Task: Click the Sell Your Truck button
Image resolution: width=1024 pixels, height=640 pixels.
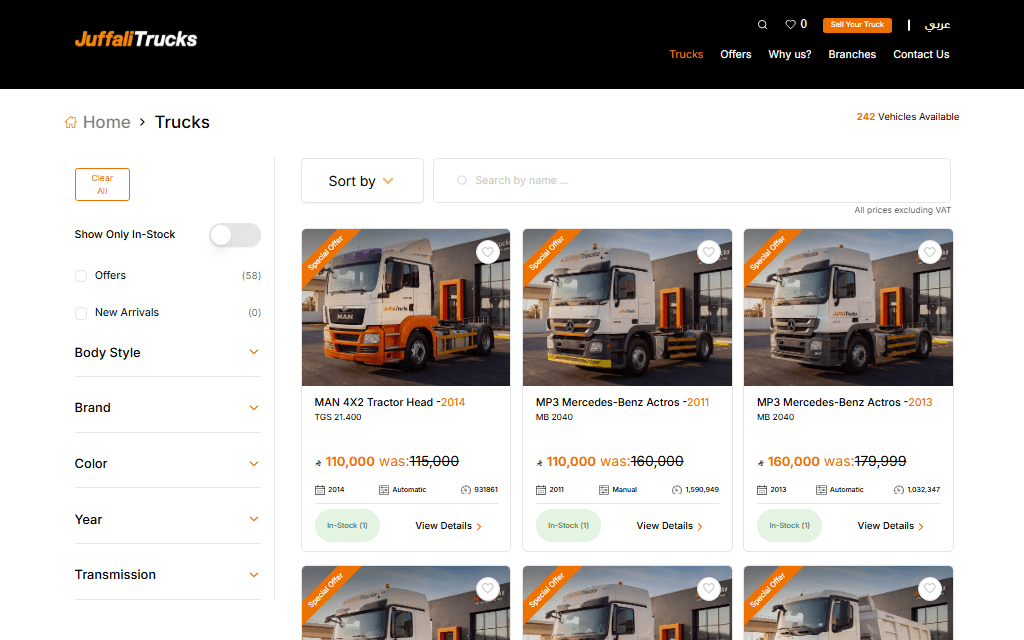Action: [x=857, y=25]
